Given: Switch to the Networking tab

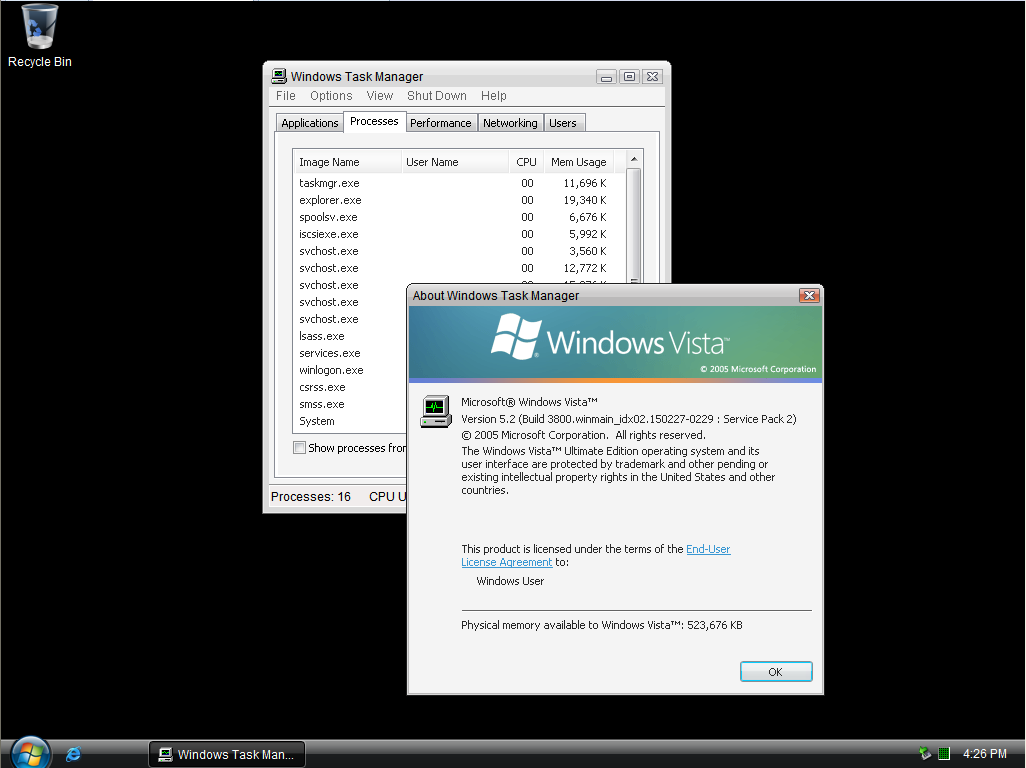Looking at the screenshot, I should pos(510,123).
